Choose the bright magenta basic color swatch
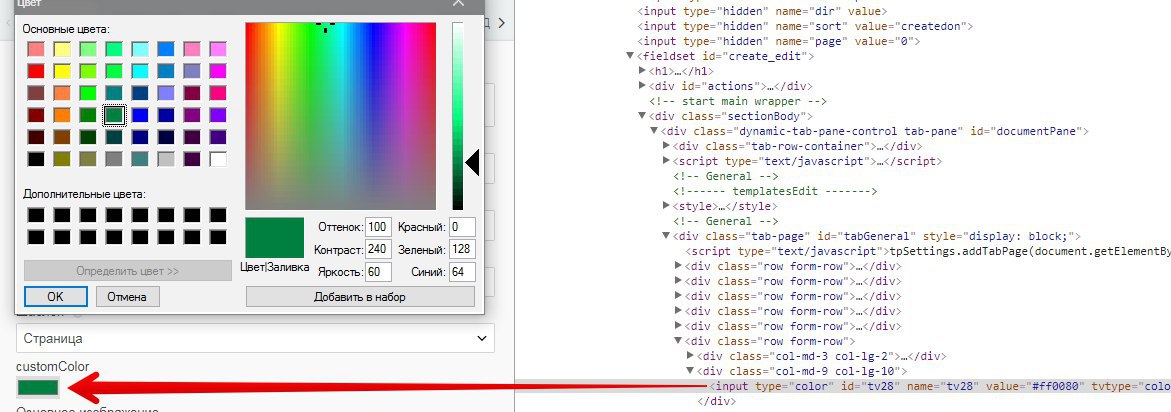The height and width of the screenshot is (412, 1171). pyautogui.click(x=218, y=71)
